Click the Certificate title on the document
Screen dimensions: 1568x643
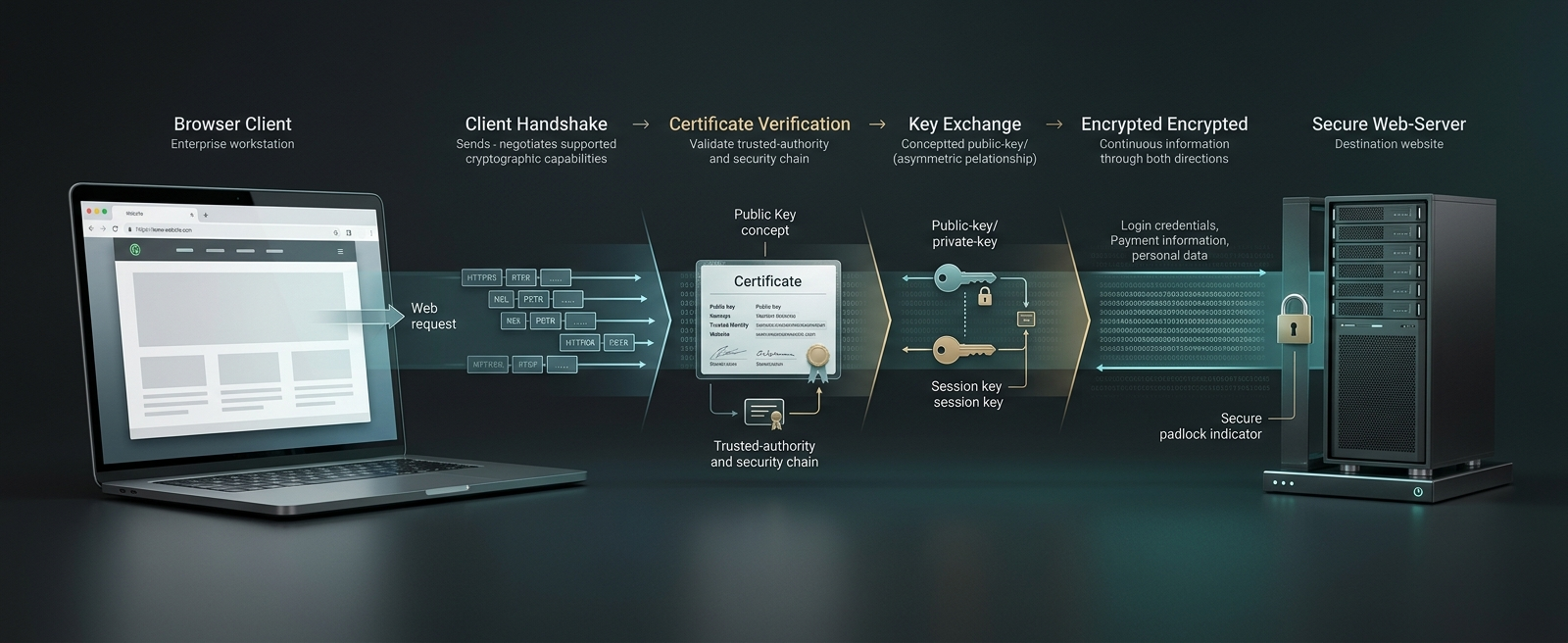(767, 281)
